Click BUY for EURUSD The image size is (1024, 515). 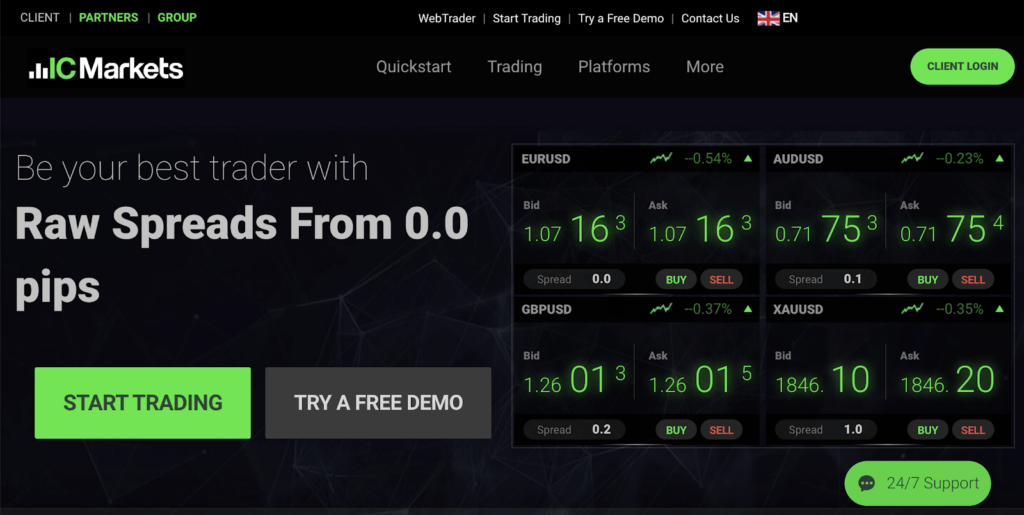676,279
